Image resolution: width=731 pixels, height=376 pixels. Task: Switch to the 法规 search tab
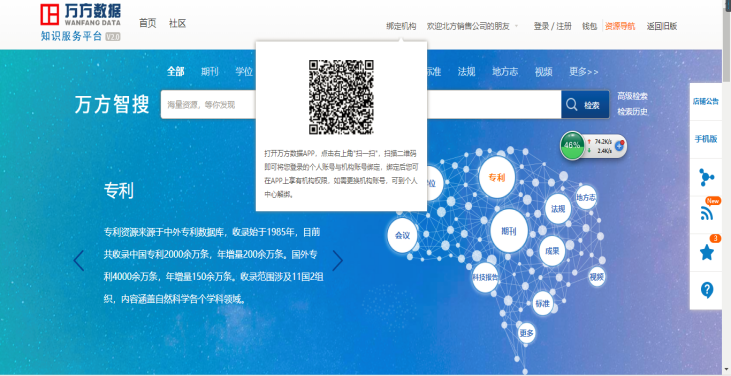466,72
